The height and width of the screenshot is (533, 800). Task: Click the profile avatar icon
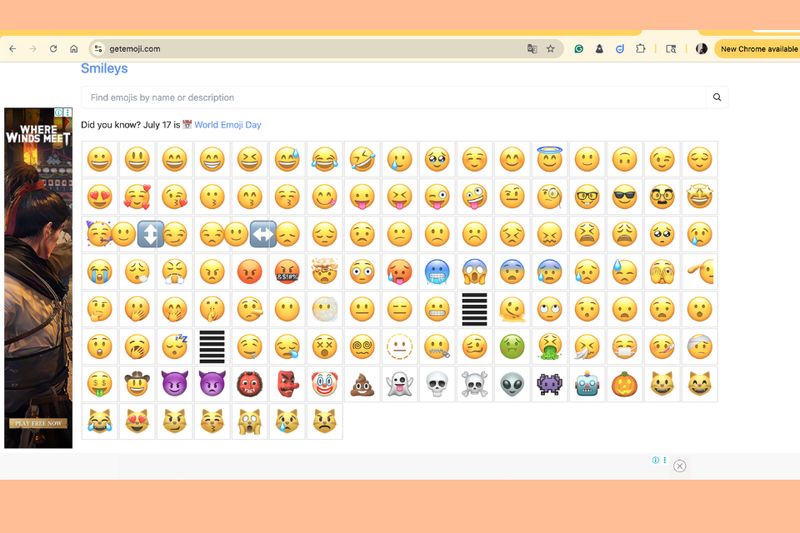[702, 49]
